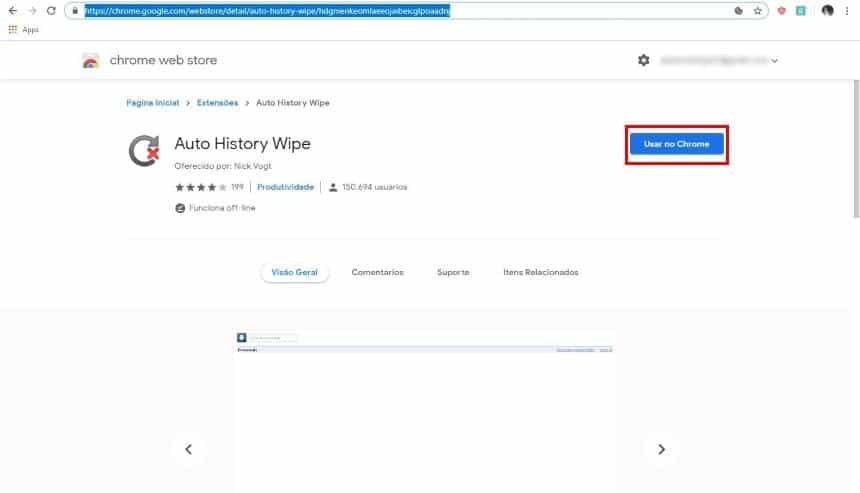This screenshot has width=860, height=493.
Task: Go to Página Inicial breadcrumb
Action: (x=152, y=103)
